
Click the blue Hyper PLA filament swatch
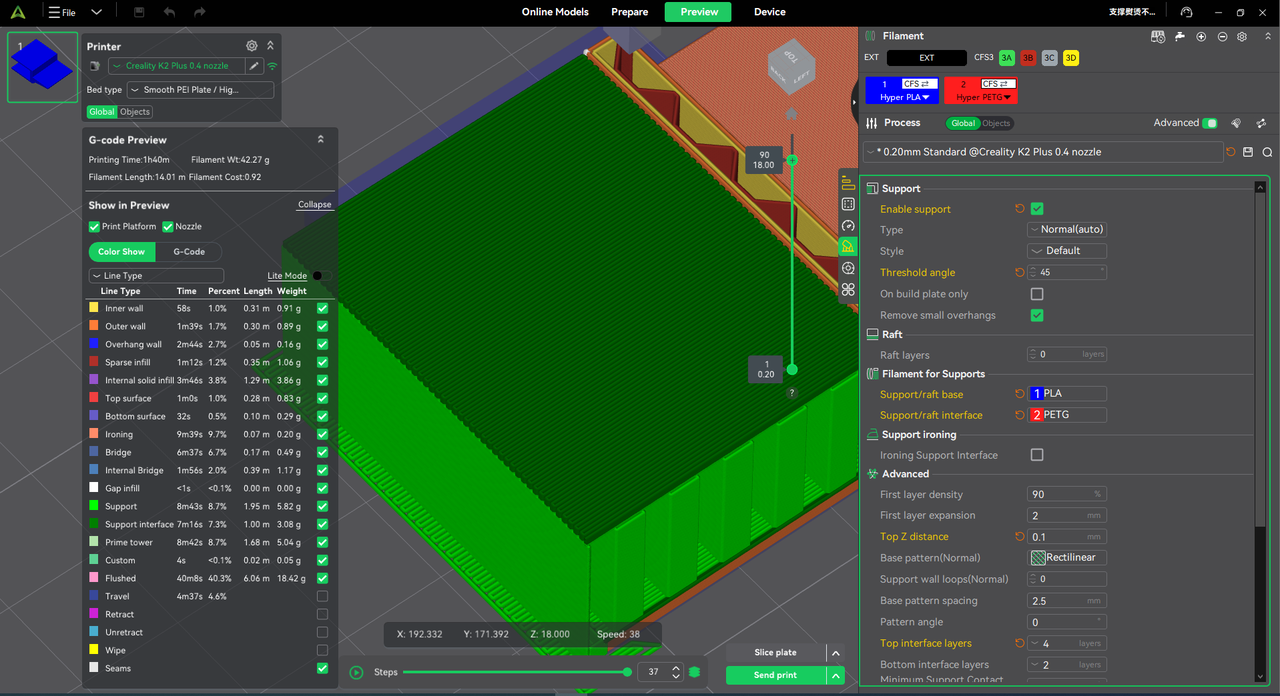click(903, 91)
